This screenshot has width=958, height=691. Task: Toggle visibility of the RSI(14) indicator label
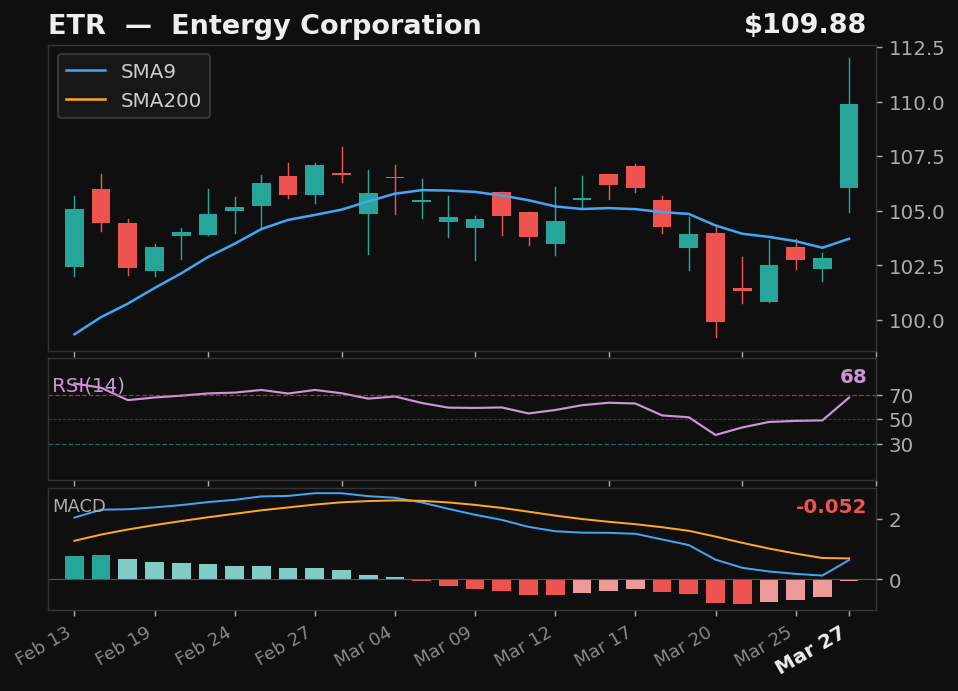click(88, 384)
